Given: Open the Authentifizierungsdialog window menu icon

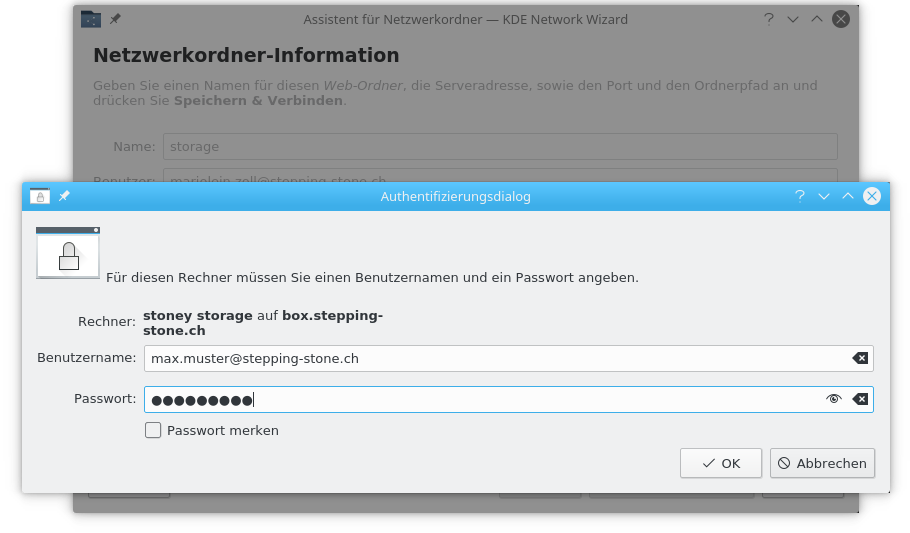Looking at the screenshot, I should (x=39, y=196).
